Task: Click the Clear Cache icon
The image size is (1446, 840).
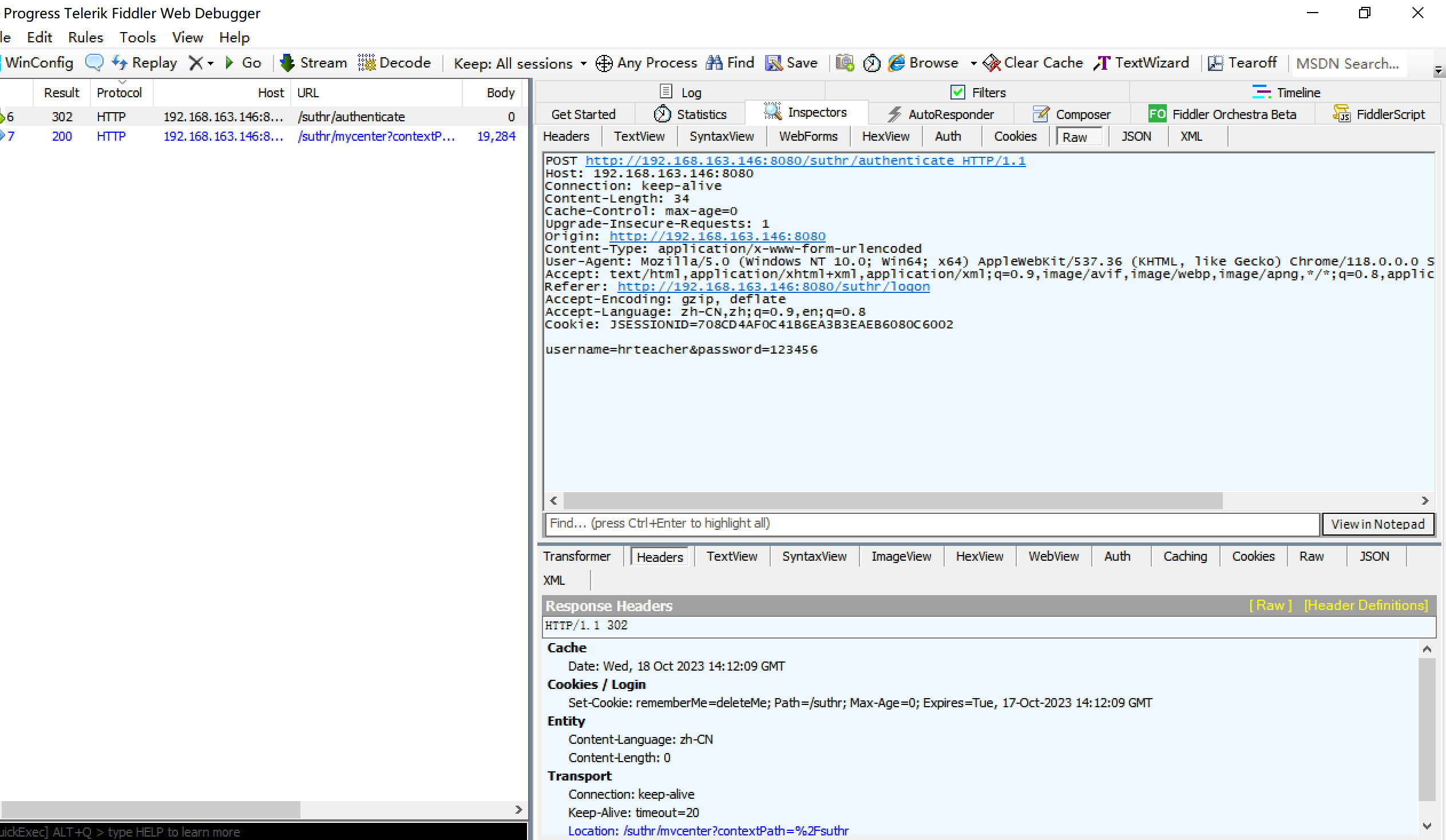Action: tap(992, 62)
